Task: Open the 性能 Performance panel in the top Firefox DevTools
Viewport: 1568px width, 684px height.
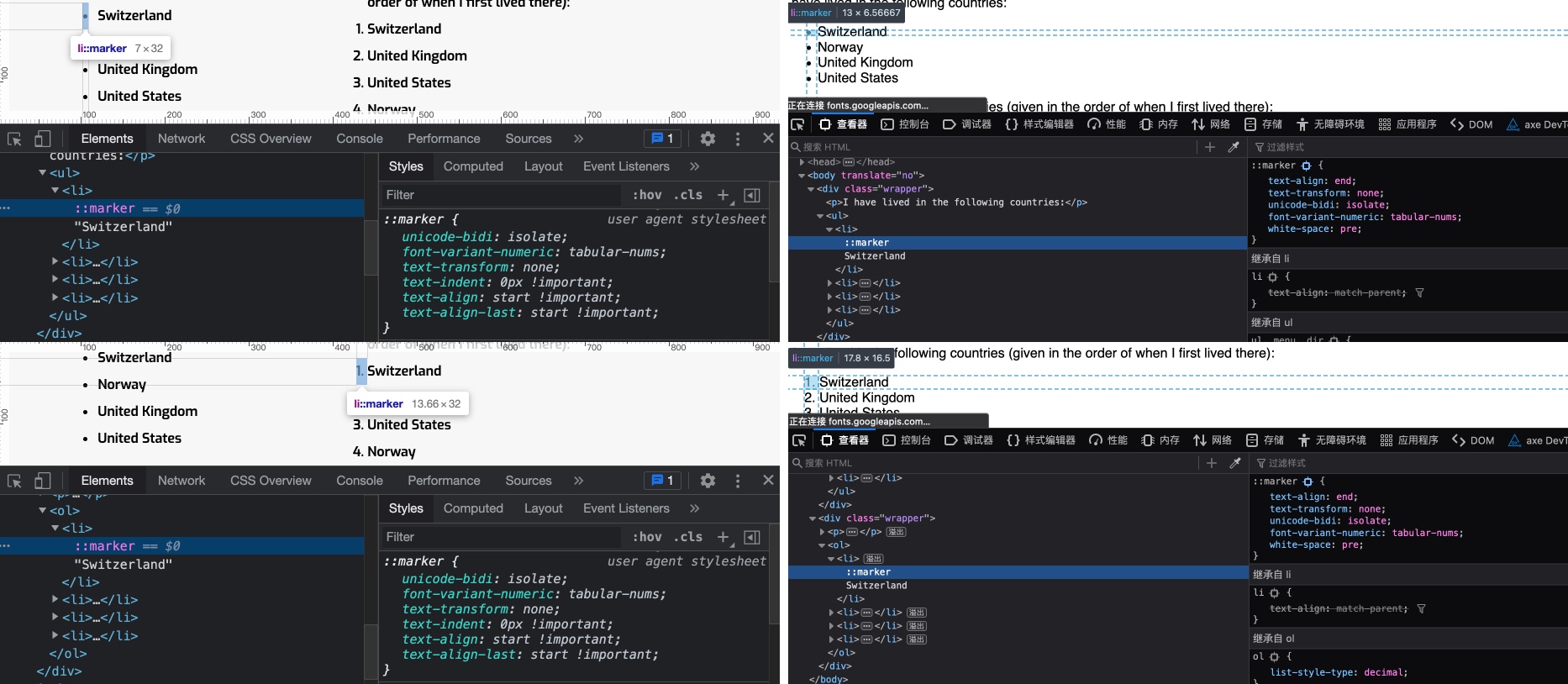Action: [x=1107, y=124]
